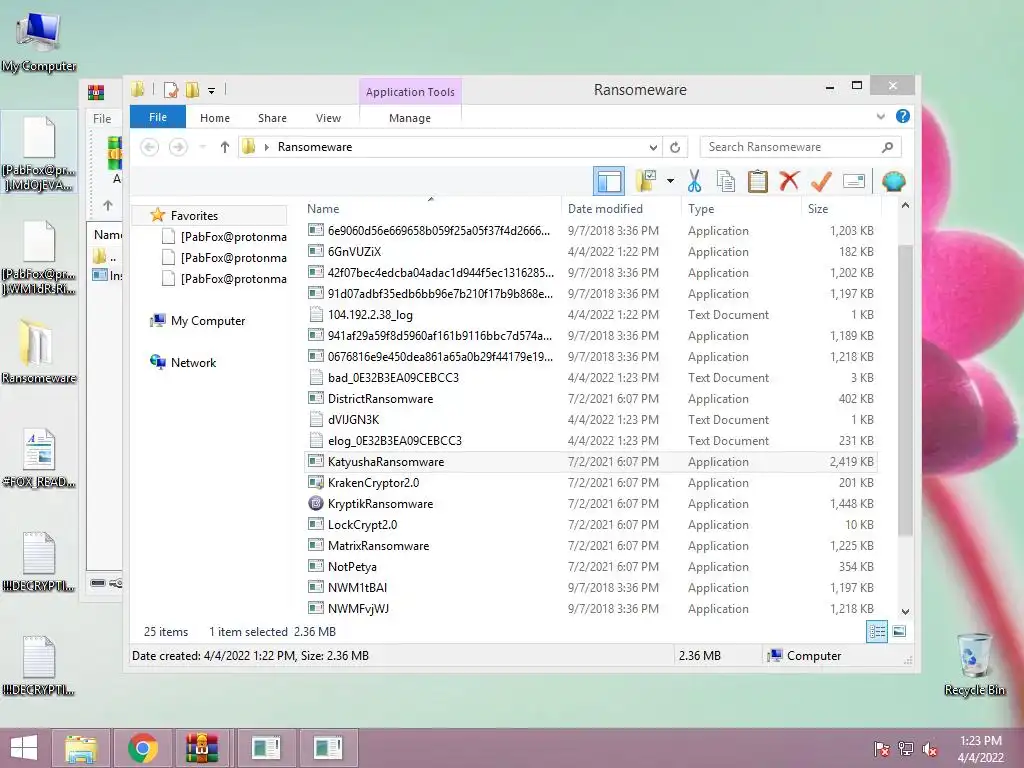The height and width of the screenshot is (768, 1024).
Task: Click the Rename toolbar icon
Action: (x=854, y=181)
